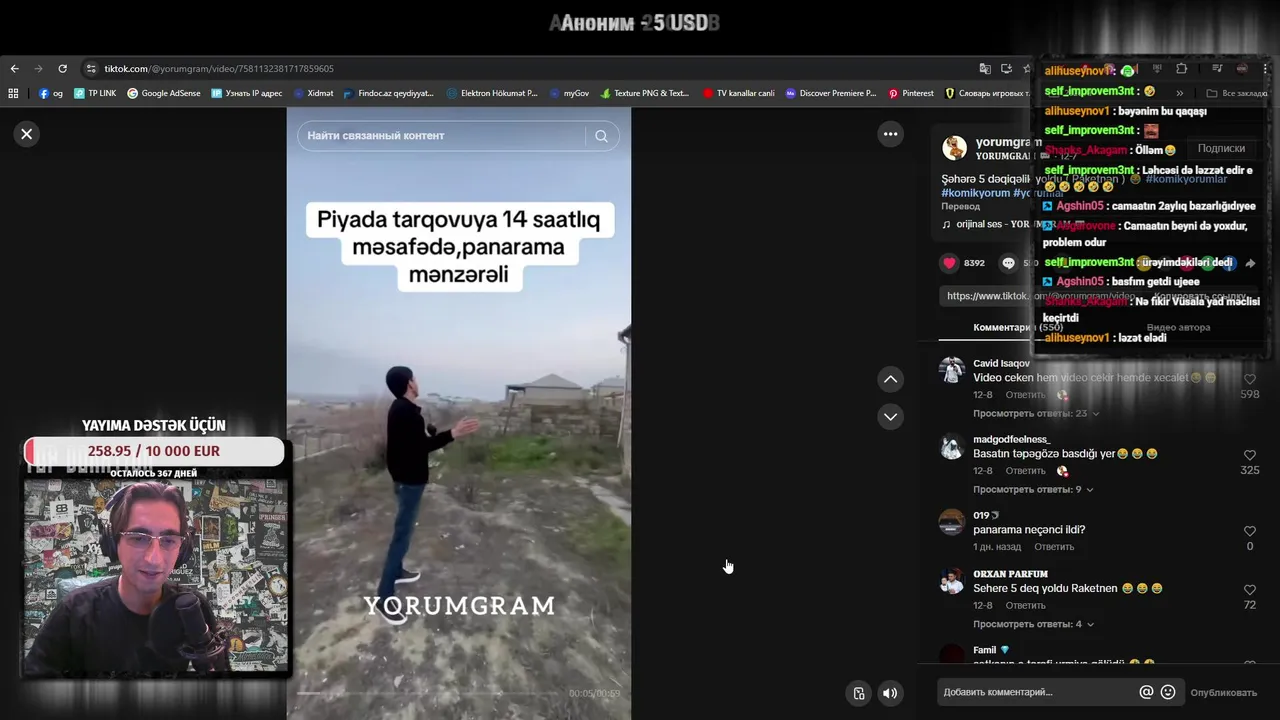Go to the previous video with the up arrow
The width and height of the screenshot is (1280, 720).
(x=890, y=379)
